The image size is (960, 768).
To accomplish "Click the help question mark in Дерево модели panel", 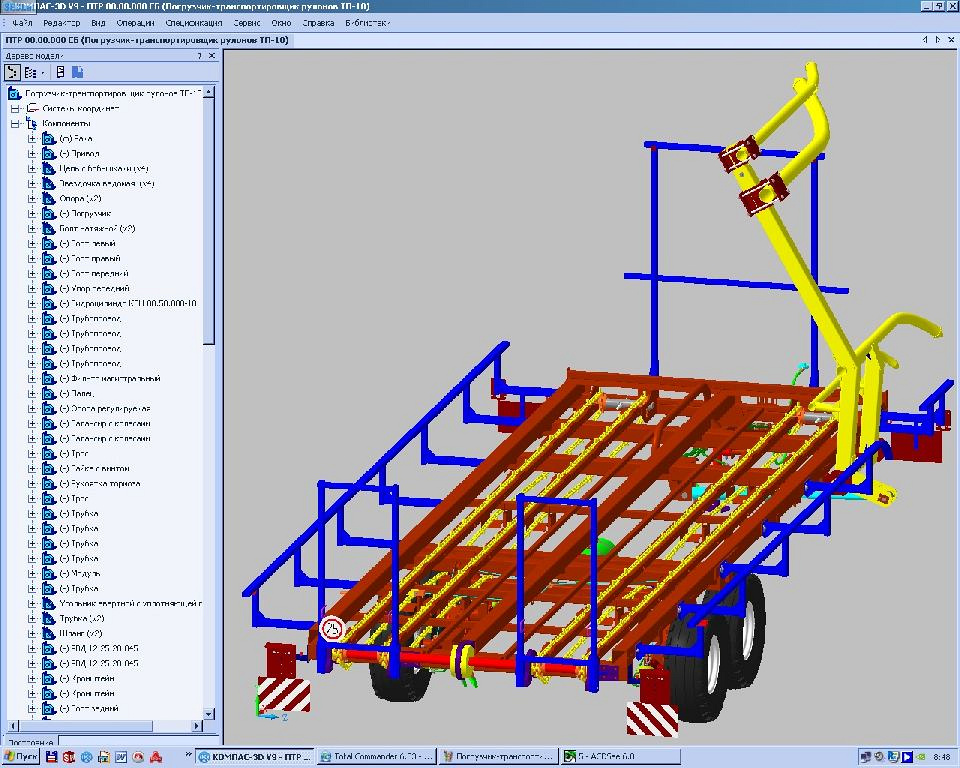I will pos(201,56).
